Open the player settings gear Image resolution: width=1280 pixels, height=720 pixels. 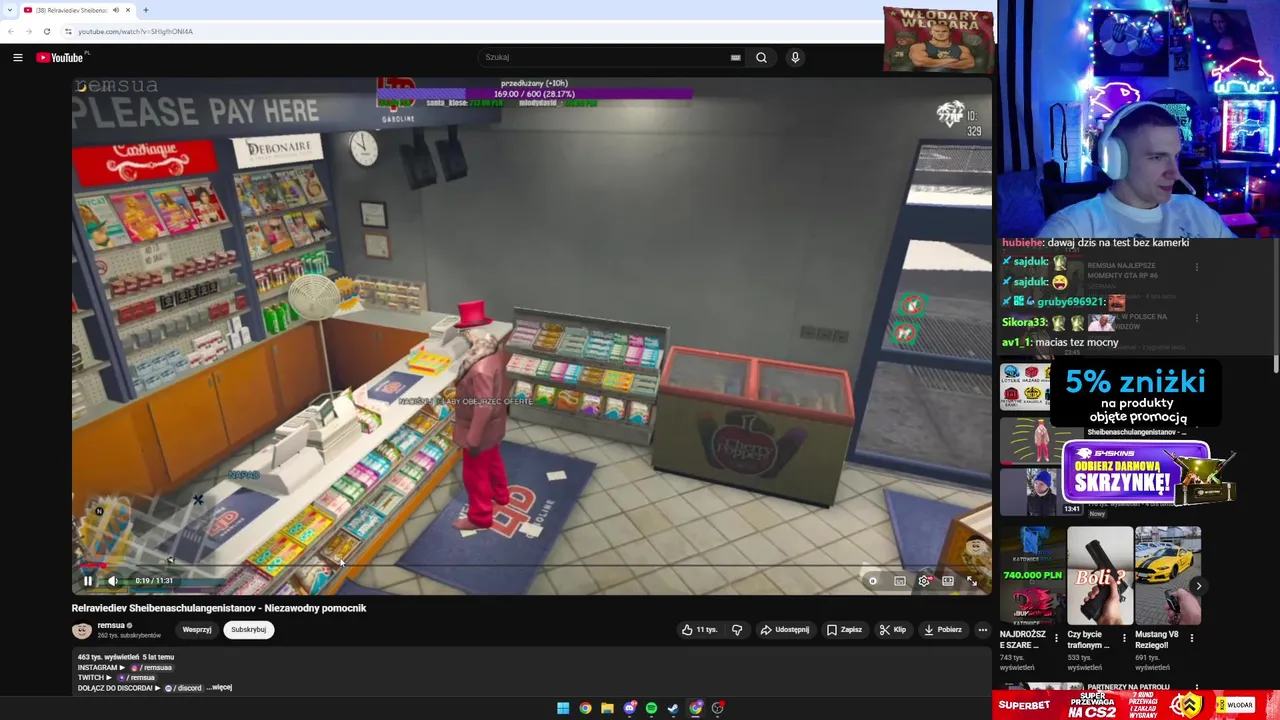[924, 581]
